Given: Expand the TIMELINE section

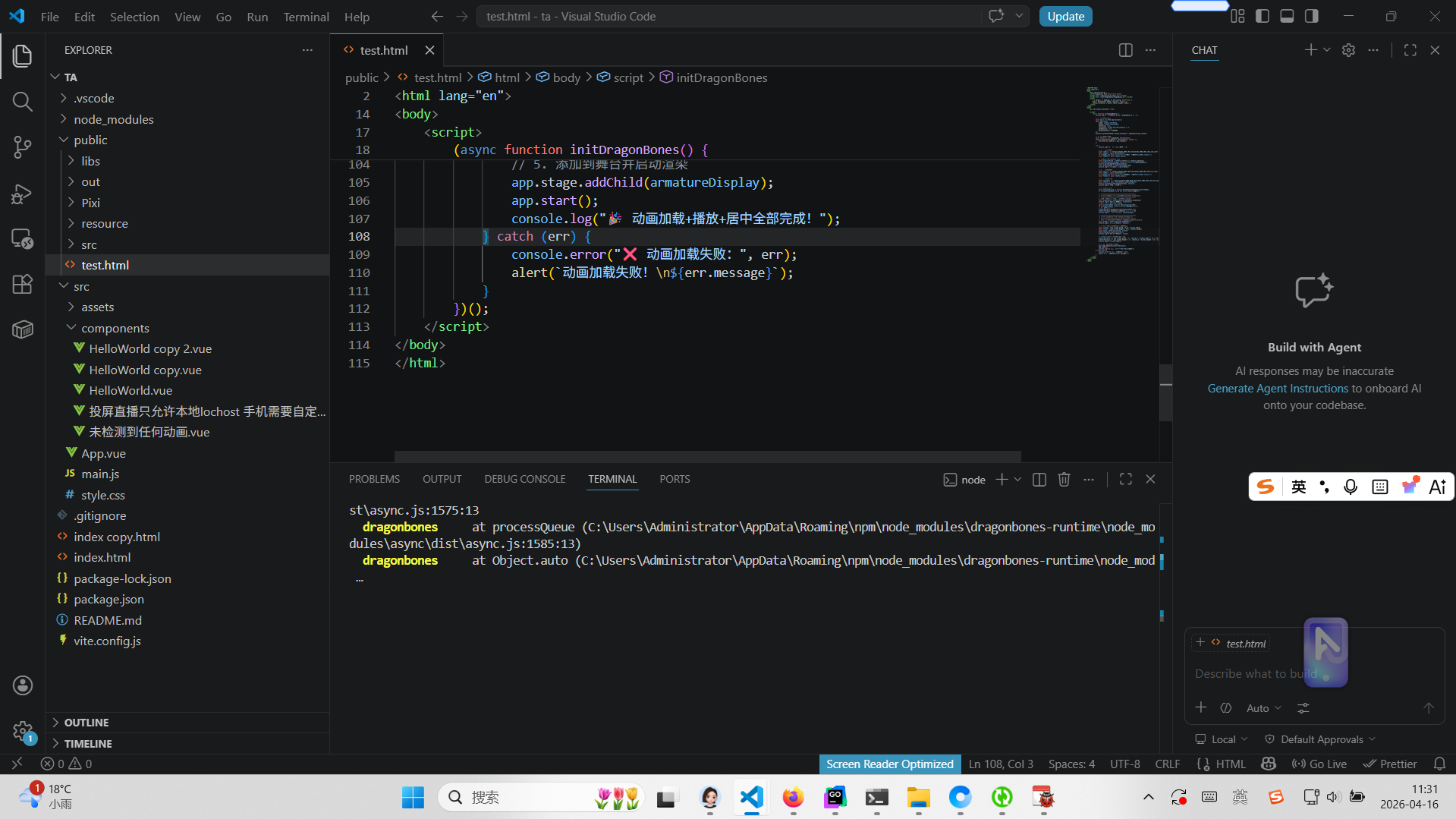Looking at the screenshot, I should click(x=88, y=744).
